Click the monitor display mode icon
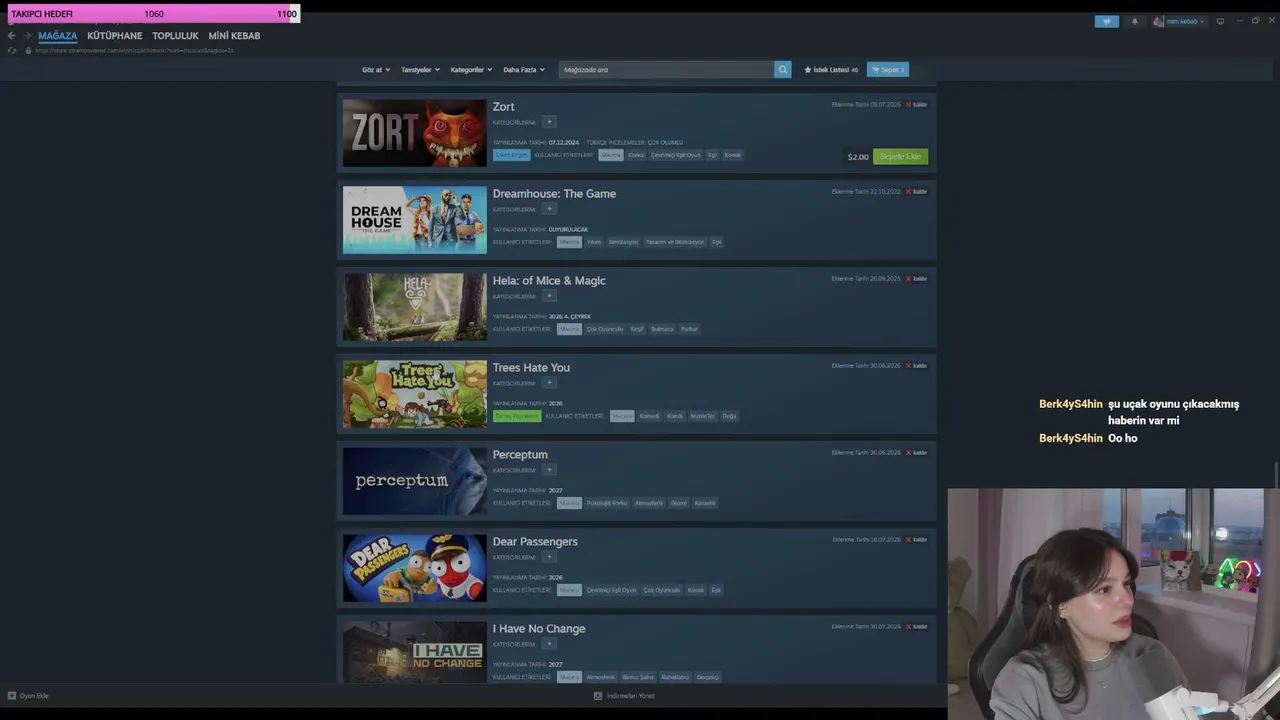 [1220, 21]
